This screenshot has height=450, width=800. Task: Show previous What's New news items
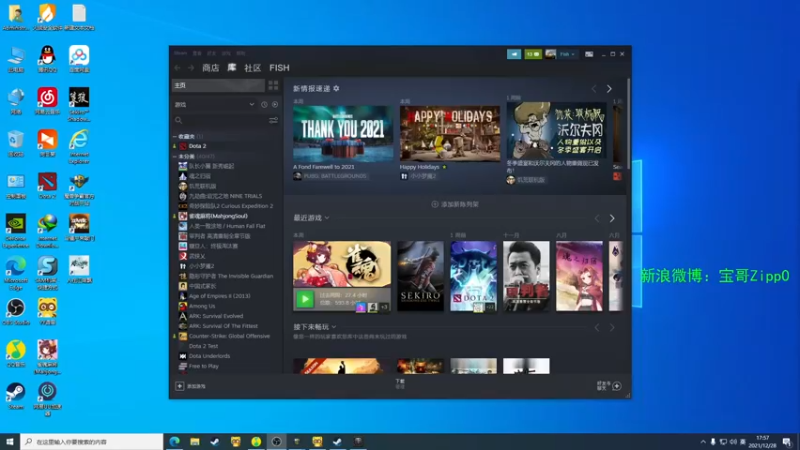click(594, 89)
